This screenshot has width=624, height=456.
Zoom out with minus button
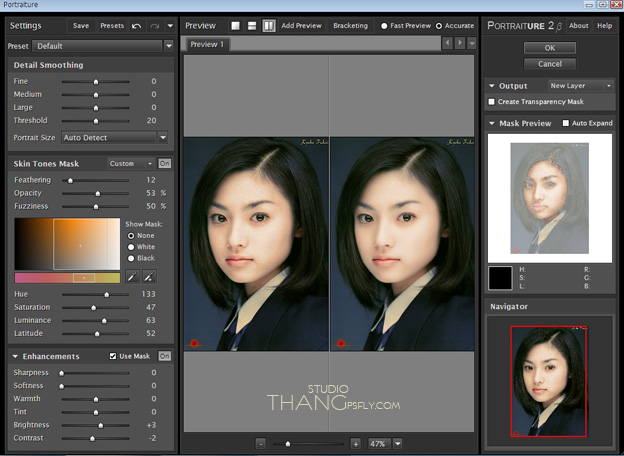(x=260, y=444)
